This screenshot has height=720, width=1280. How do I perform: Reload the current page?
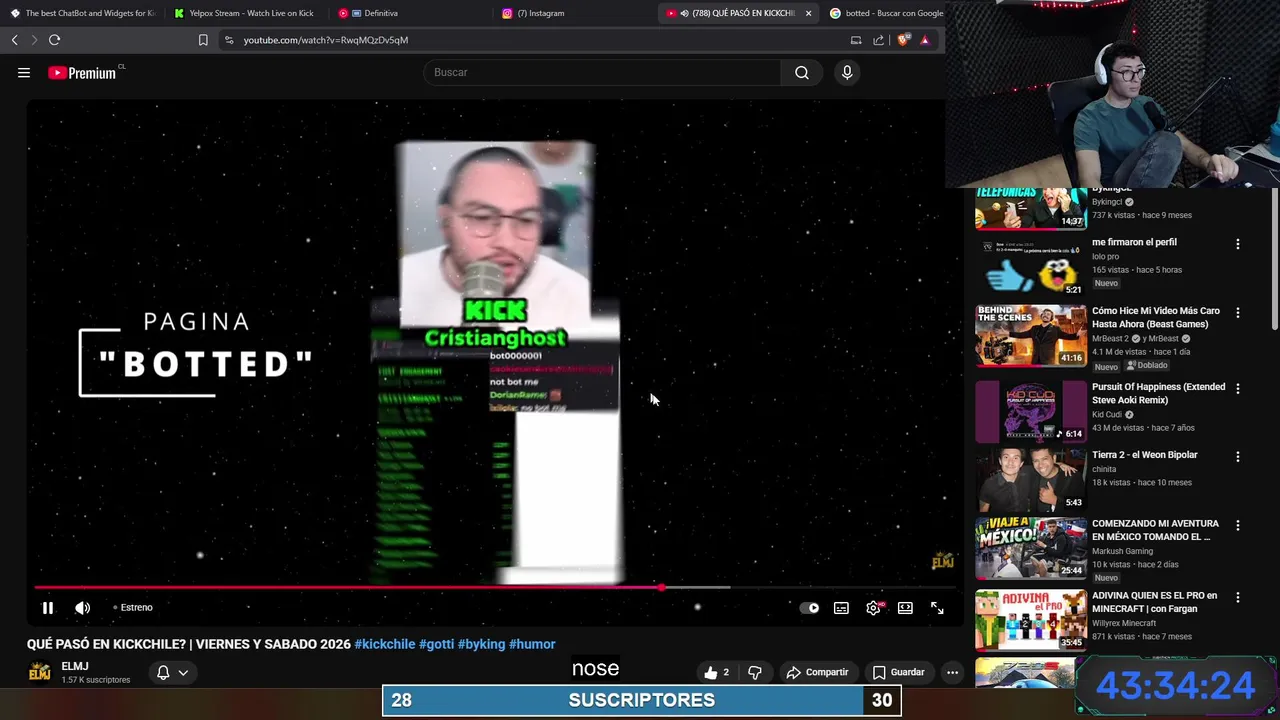pos(55,40)
